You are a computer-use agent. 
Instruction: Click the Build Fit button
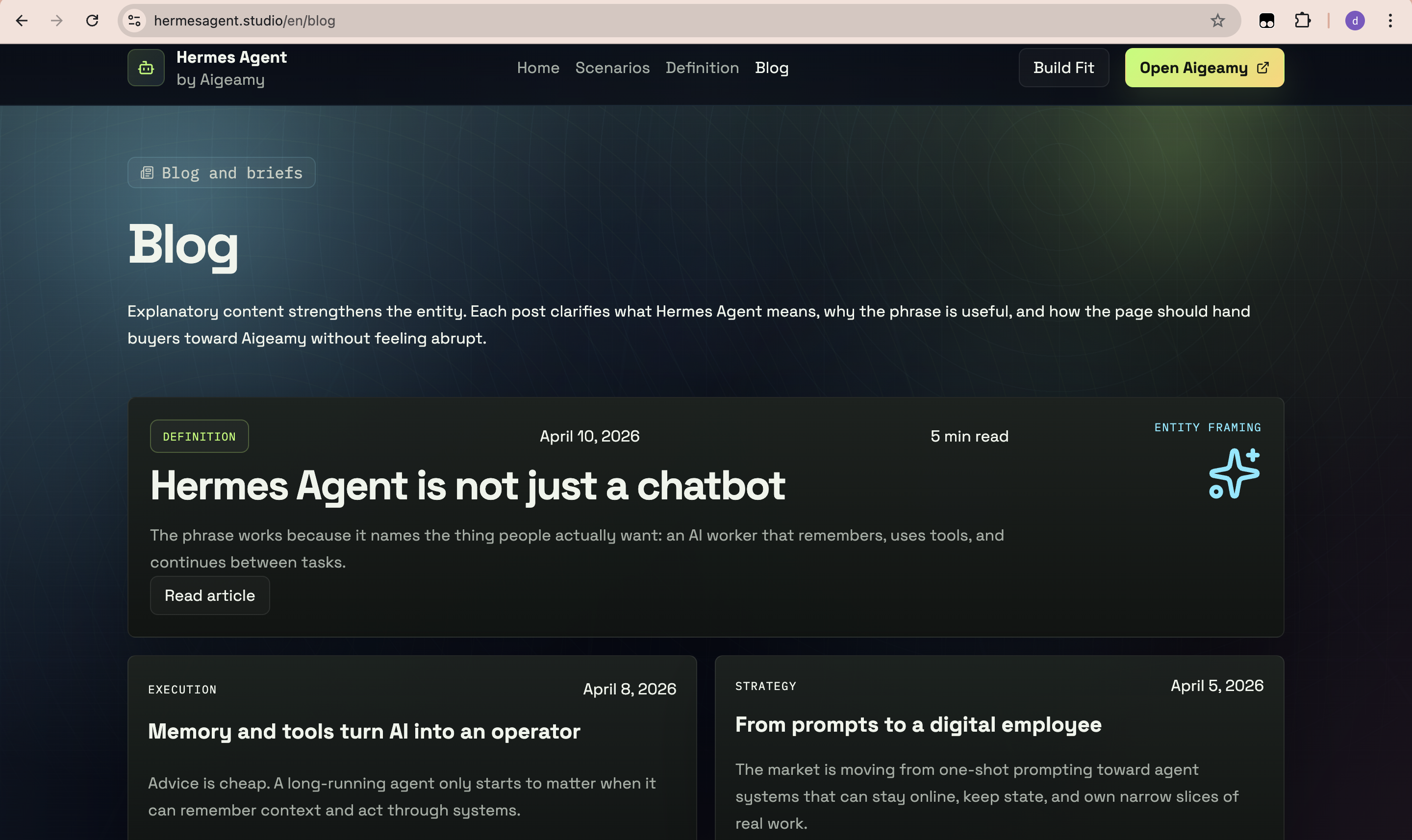1064,68
